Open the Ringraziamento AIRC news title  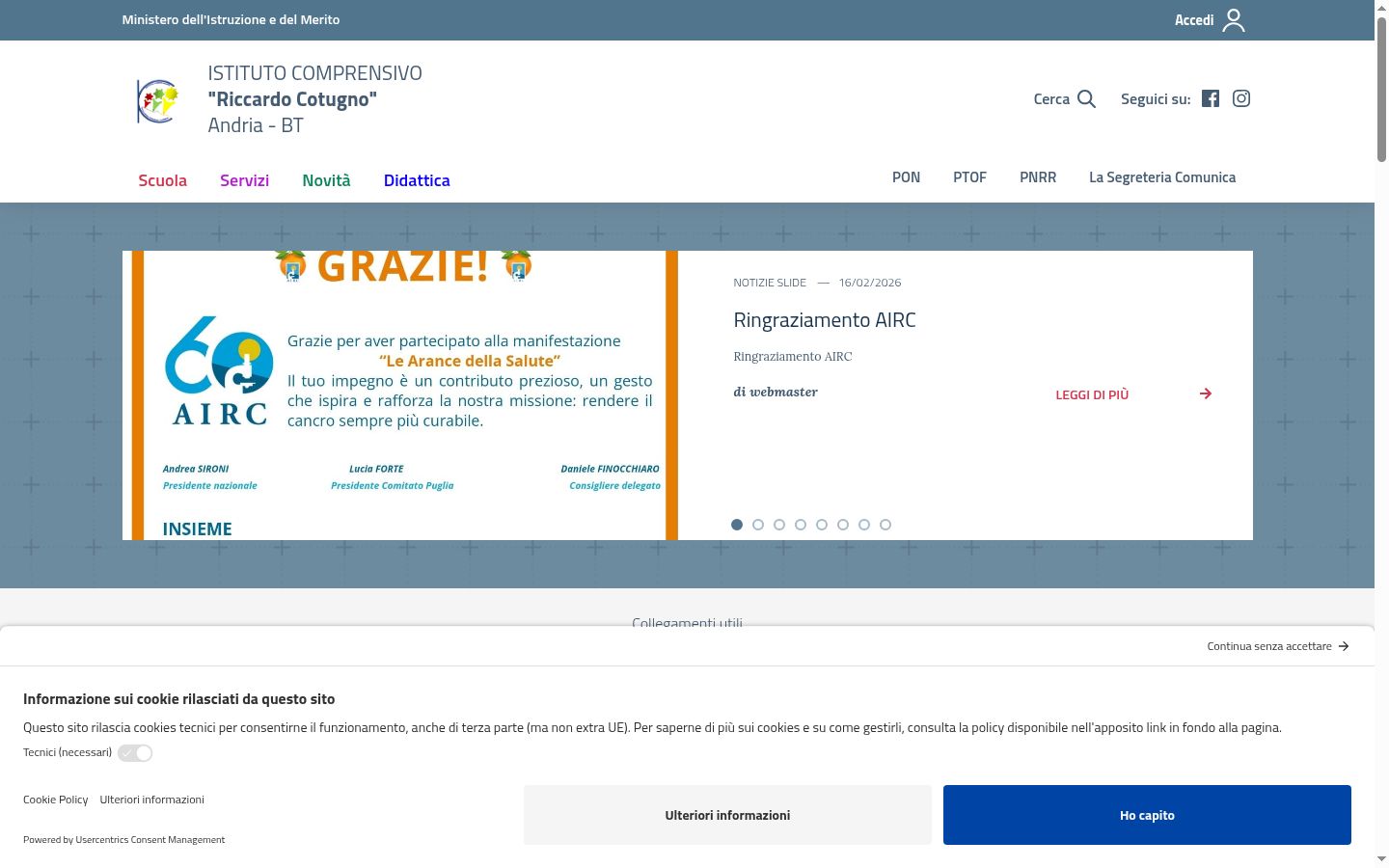[825, 320]
